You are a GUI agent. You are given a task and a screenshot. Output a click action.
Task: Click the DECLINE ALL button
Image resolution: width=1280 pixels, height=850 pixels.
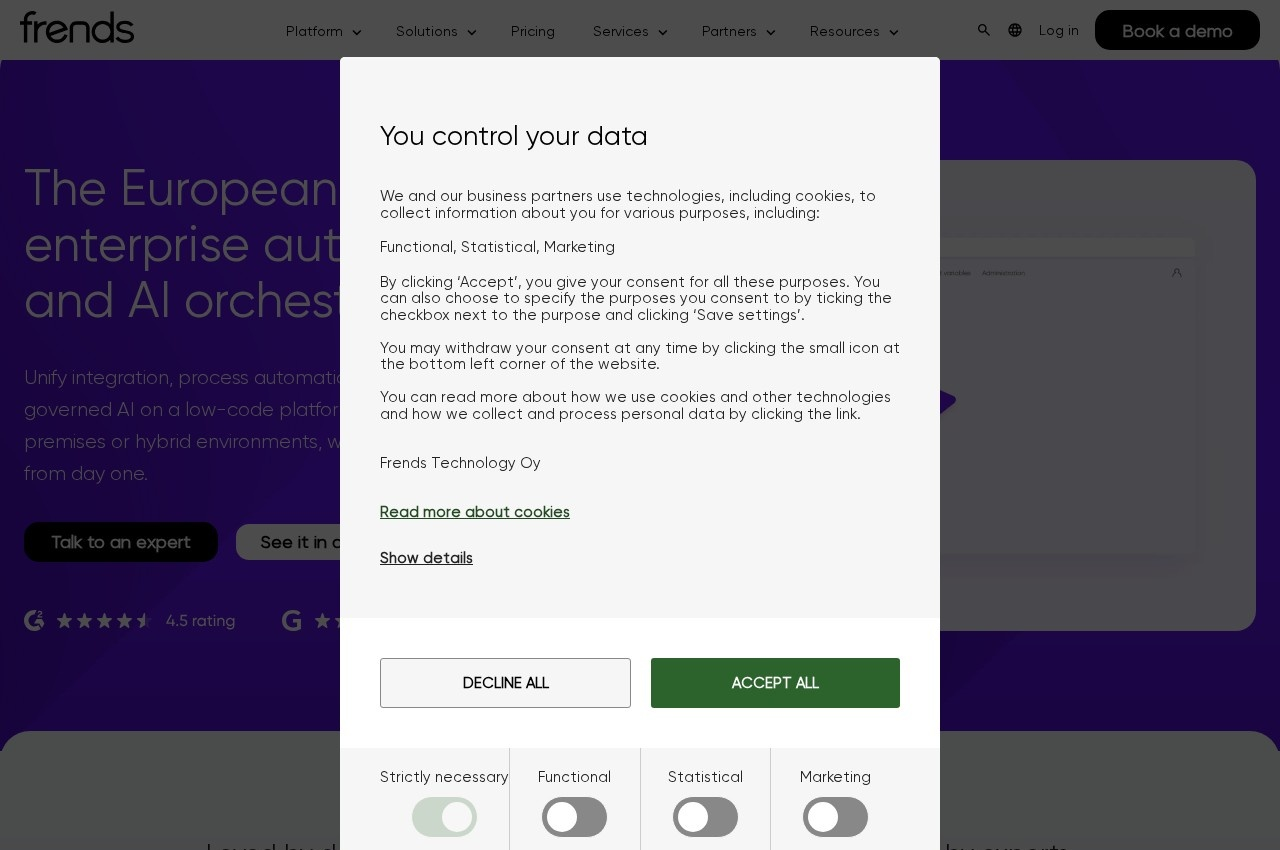505,683
